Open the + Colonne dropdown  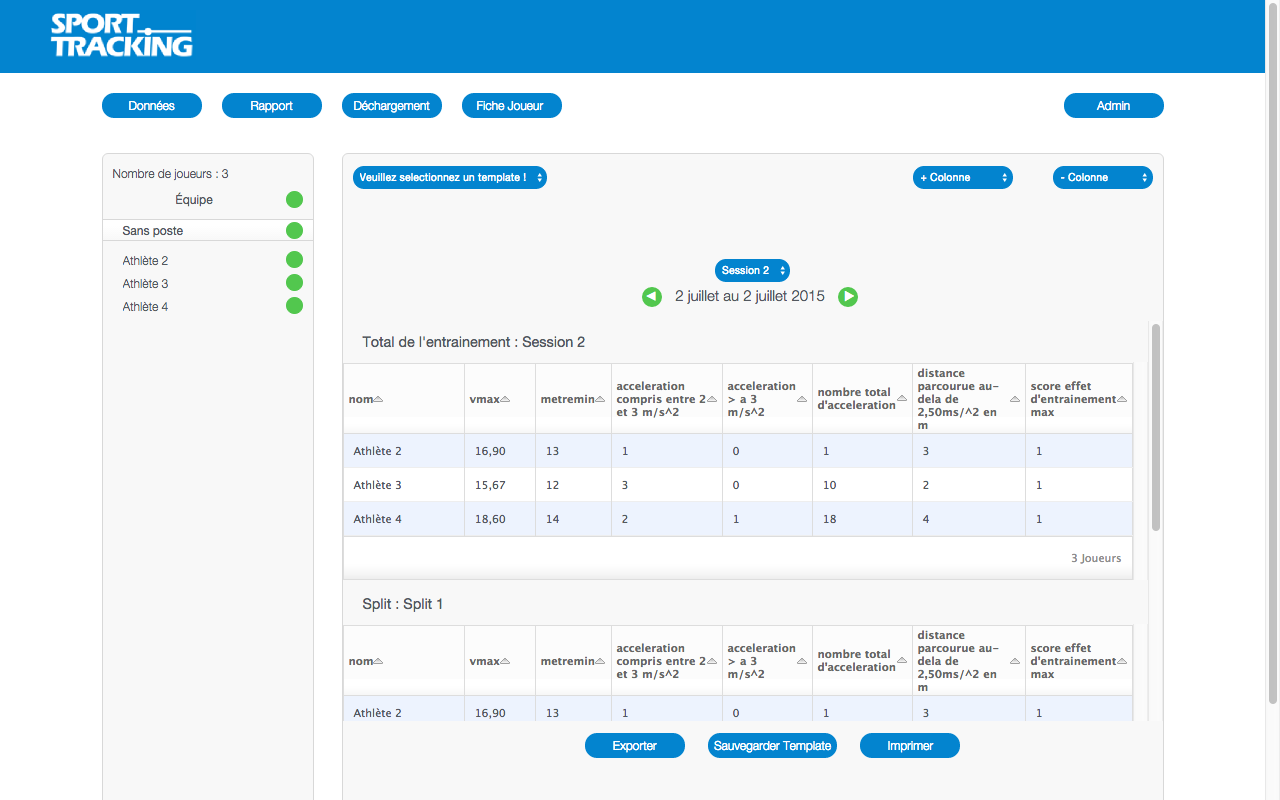pos(962,177)
